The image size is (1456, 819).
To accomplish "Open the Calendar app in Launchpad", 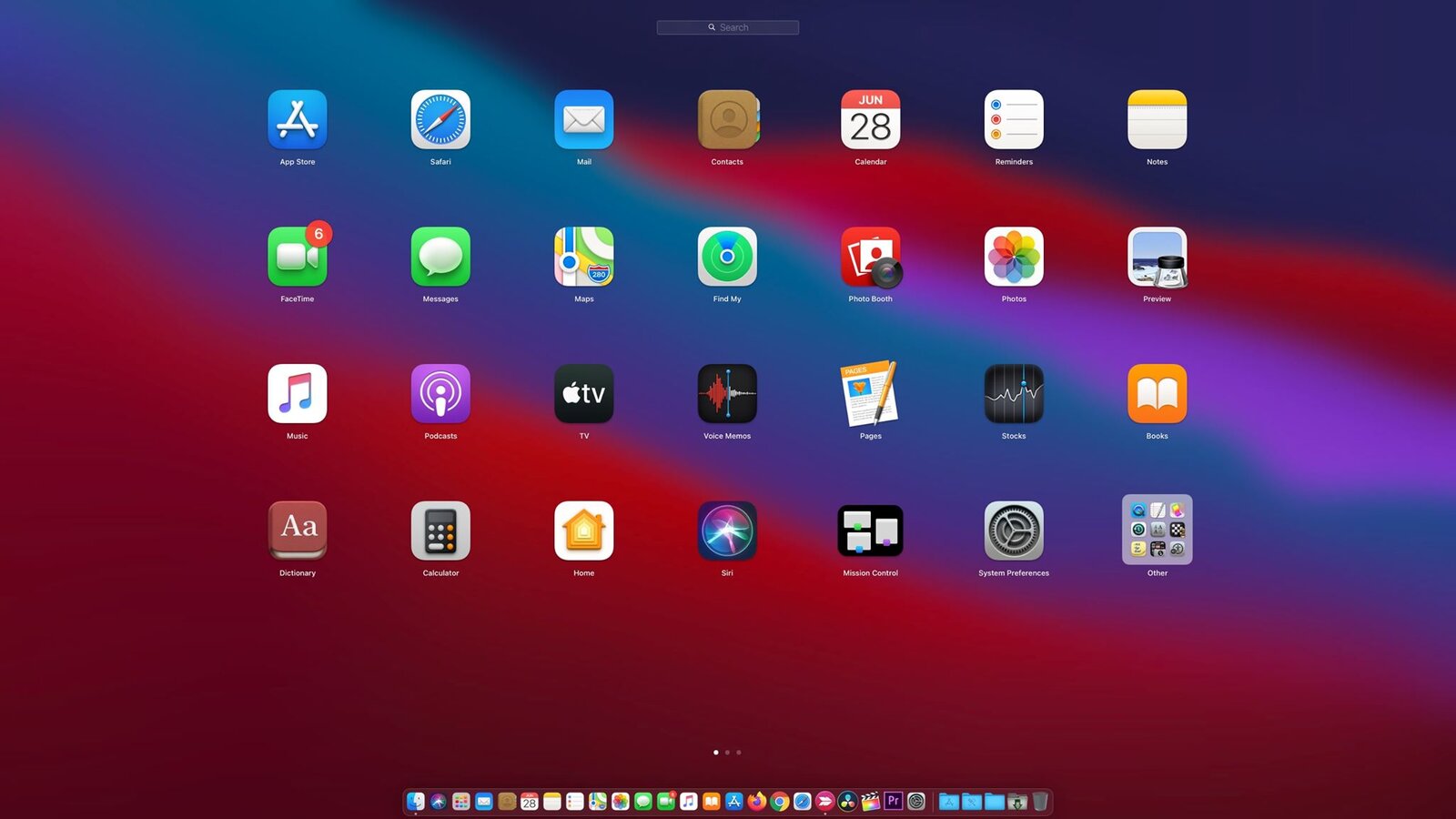I will (x=871, y=119).
